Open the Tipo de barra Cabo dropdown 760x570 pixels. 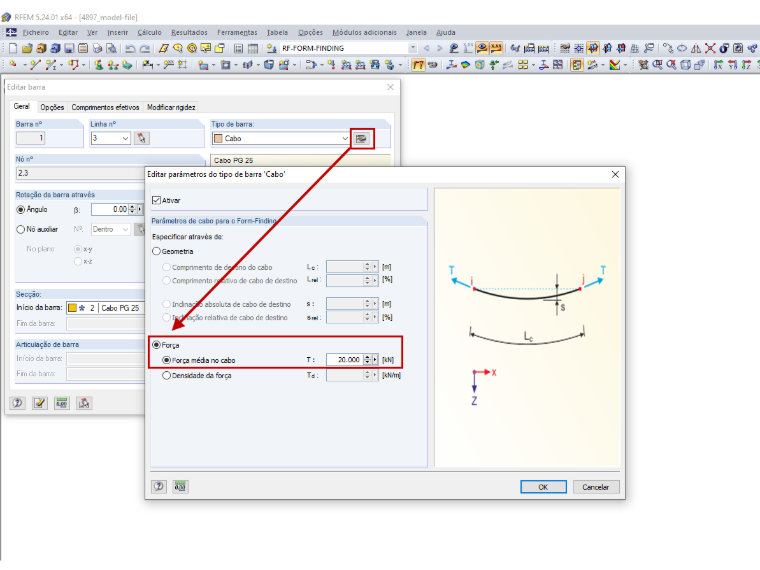pos(345,139)
